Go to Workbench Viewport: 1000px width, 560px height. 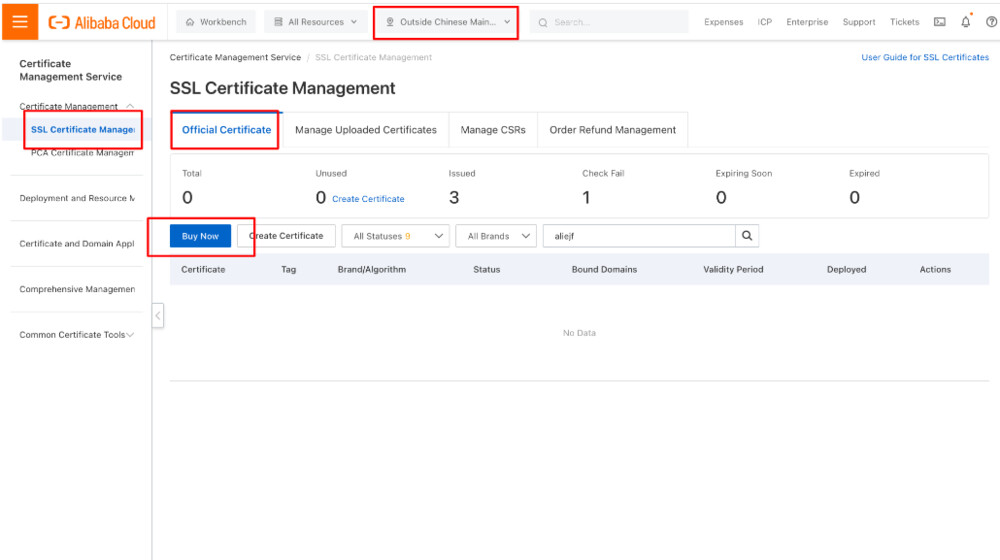point(216,22)
